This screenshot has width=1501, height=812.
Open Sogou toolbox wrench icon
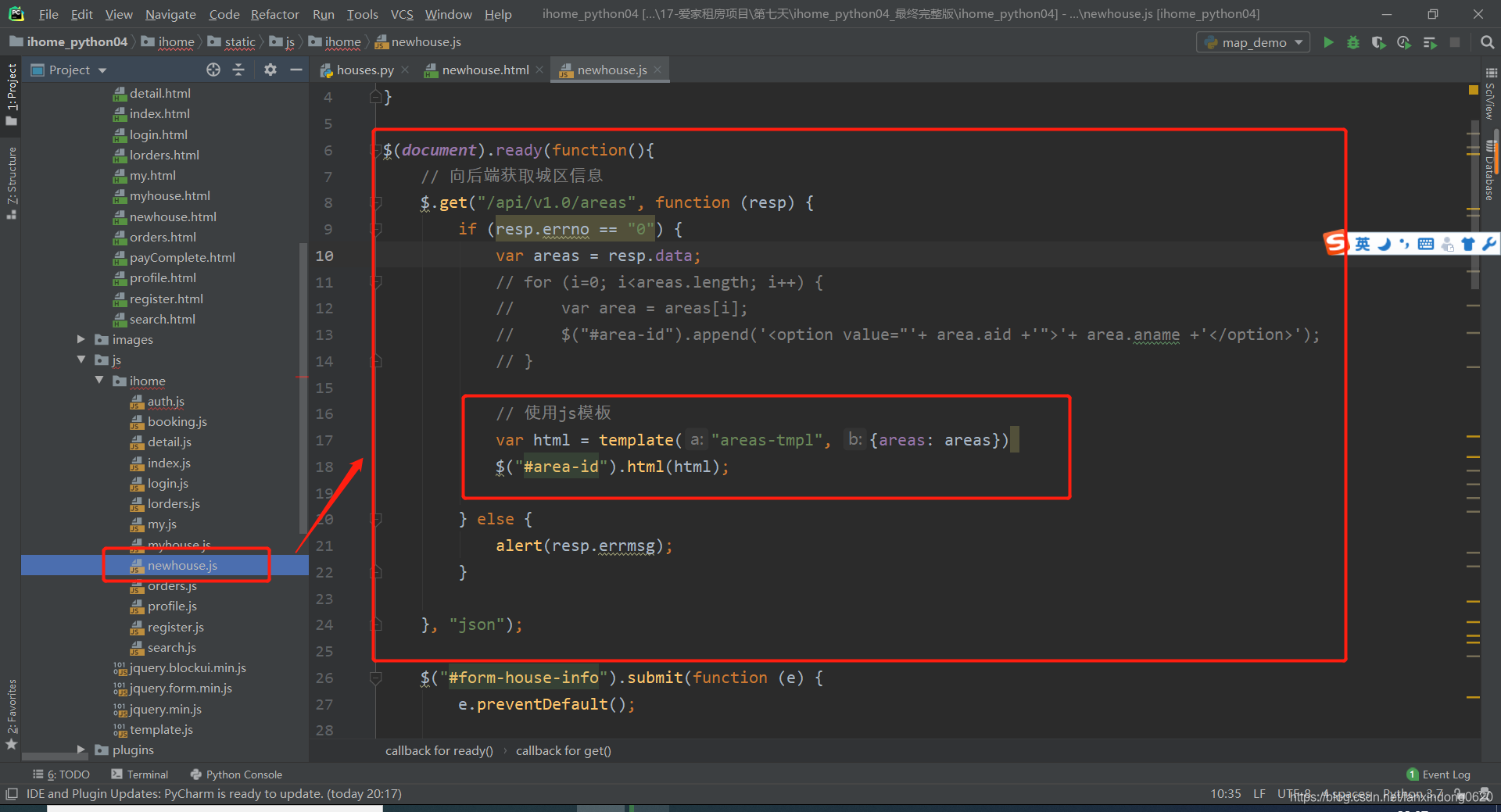(1488, 244)
